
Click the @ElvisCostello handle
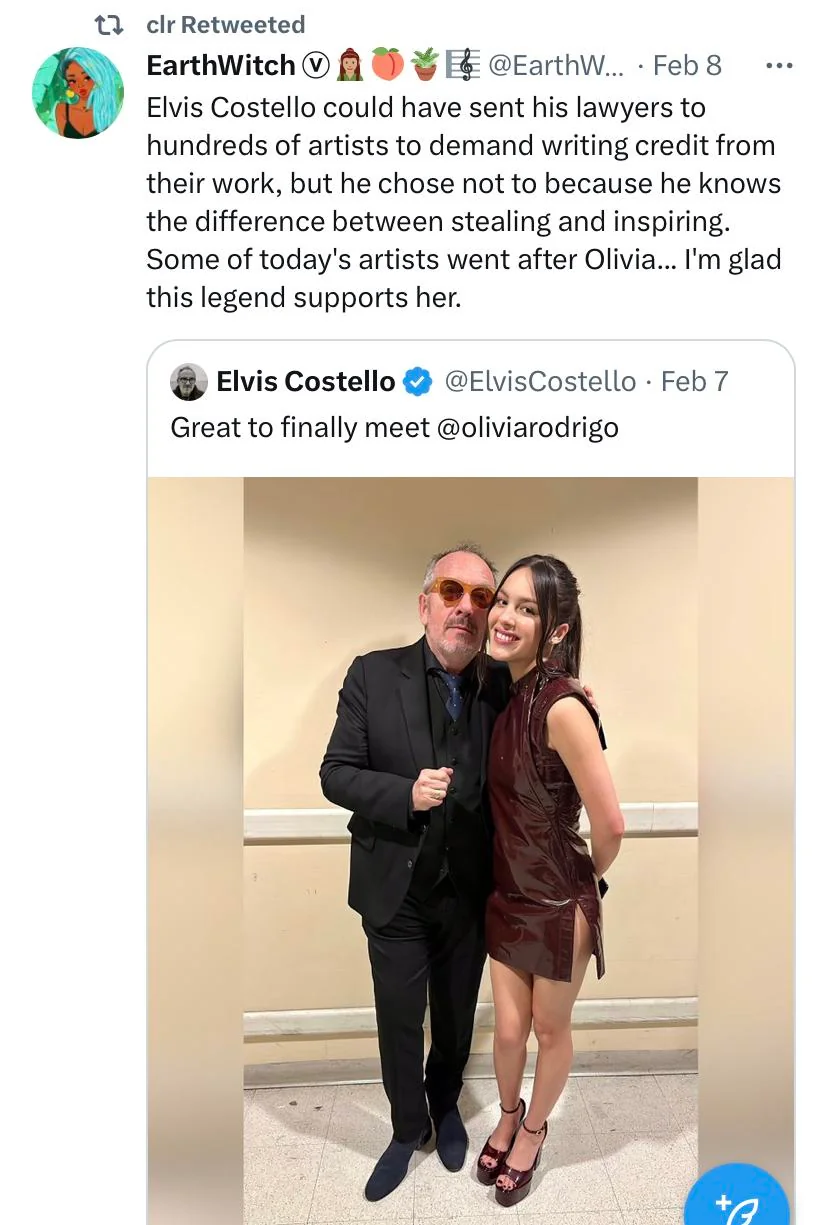click(539, 382)
